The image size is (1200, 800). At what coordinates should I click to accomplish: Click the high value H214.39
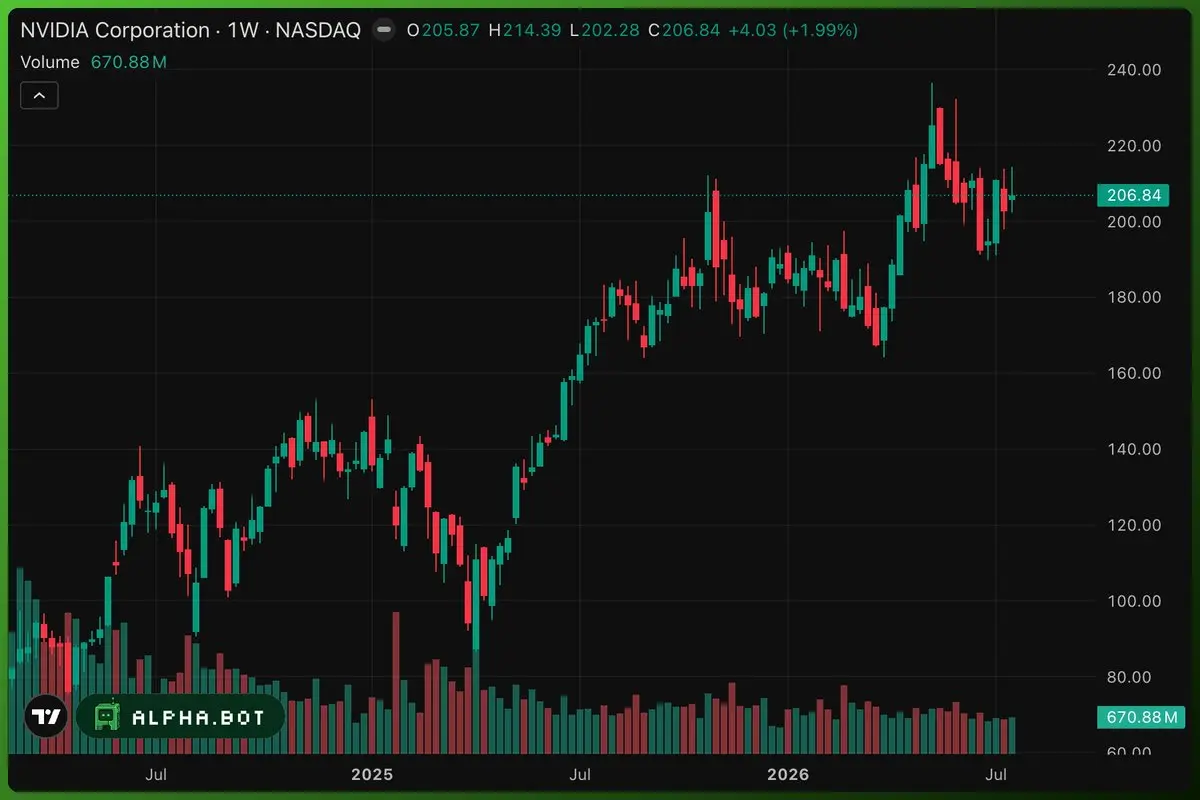525,30
